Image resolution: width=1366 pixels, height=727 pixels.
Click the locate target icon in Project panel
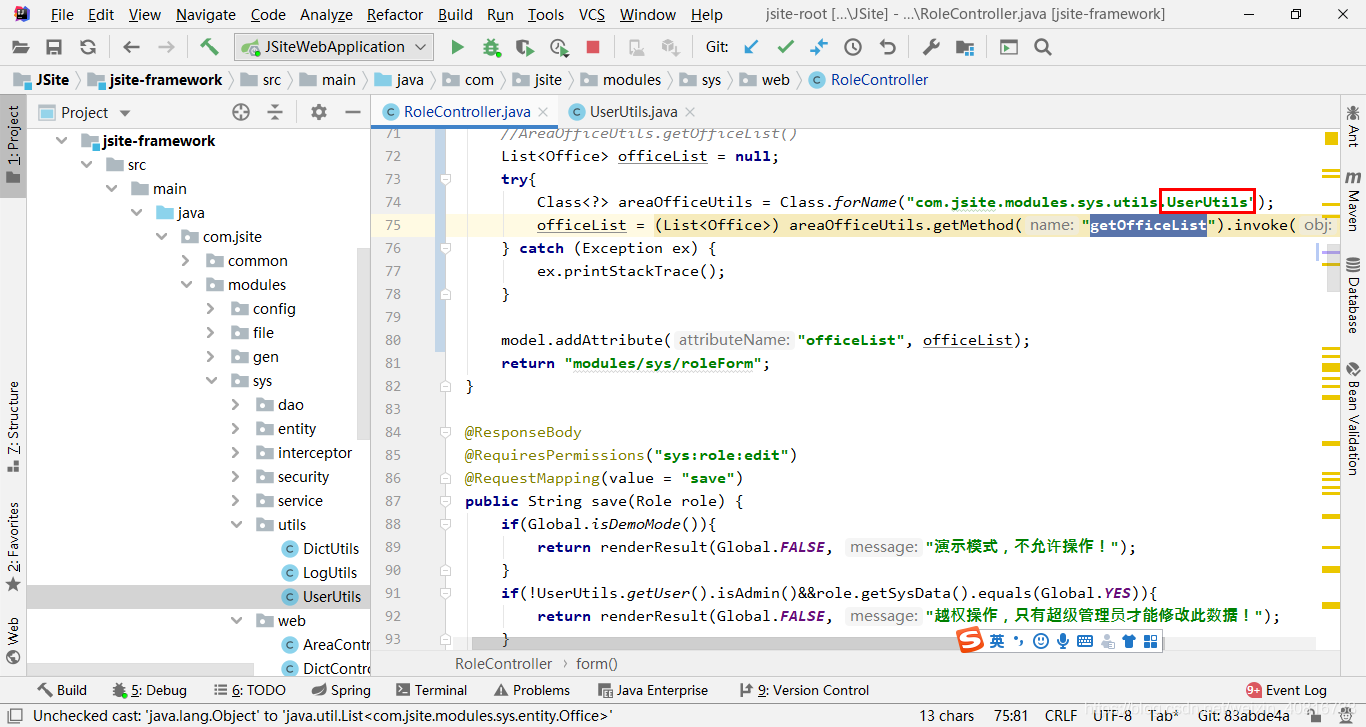[241, 112]
